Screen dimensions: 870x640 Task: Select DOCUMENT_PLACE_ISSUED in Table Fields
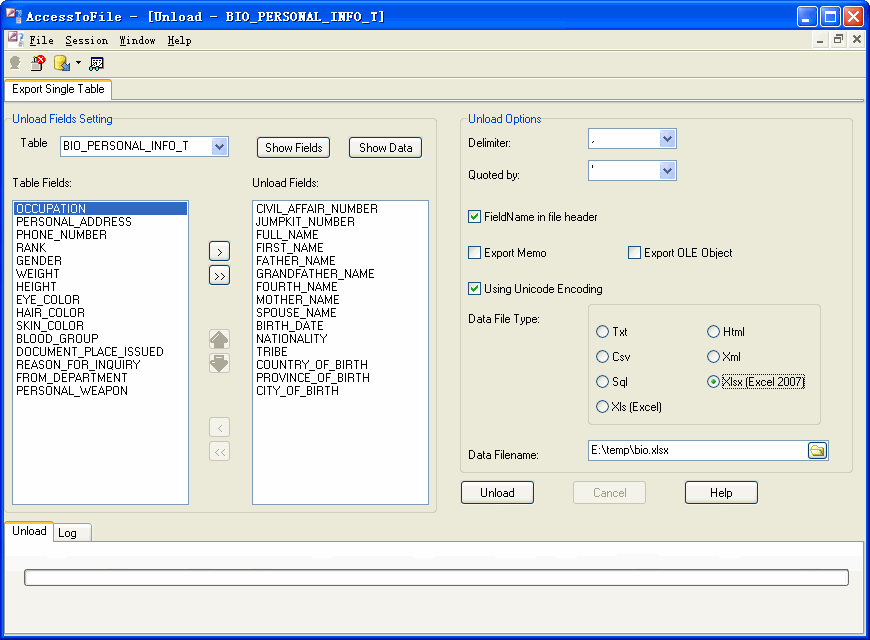click(100, 352)
